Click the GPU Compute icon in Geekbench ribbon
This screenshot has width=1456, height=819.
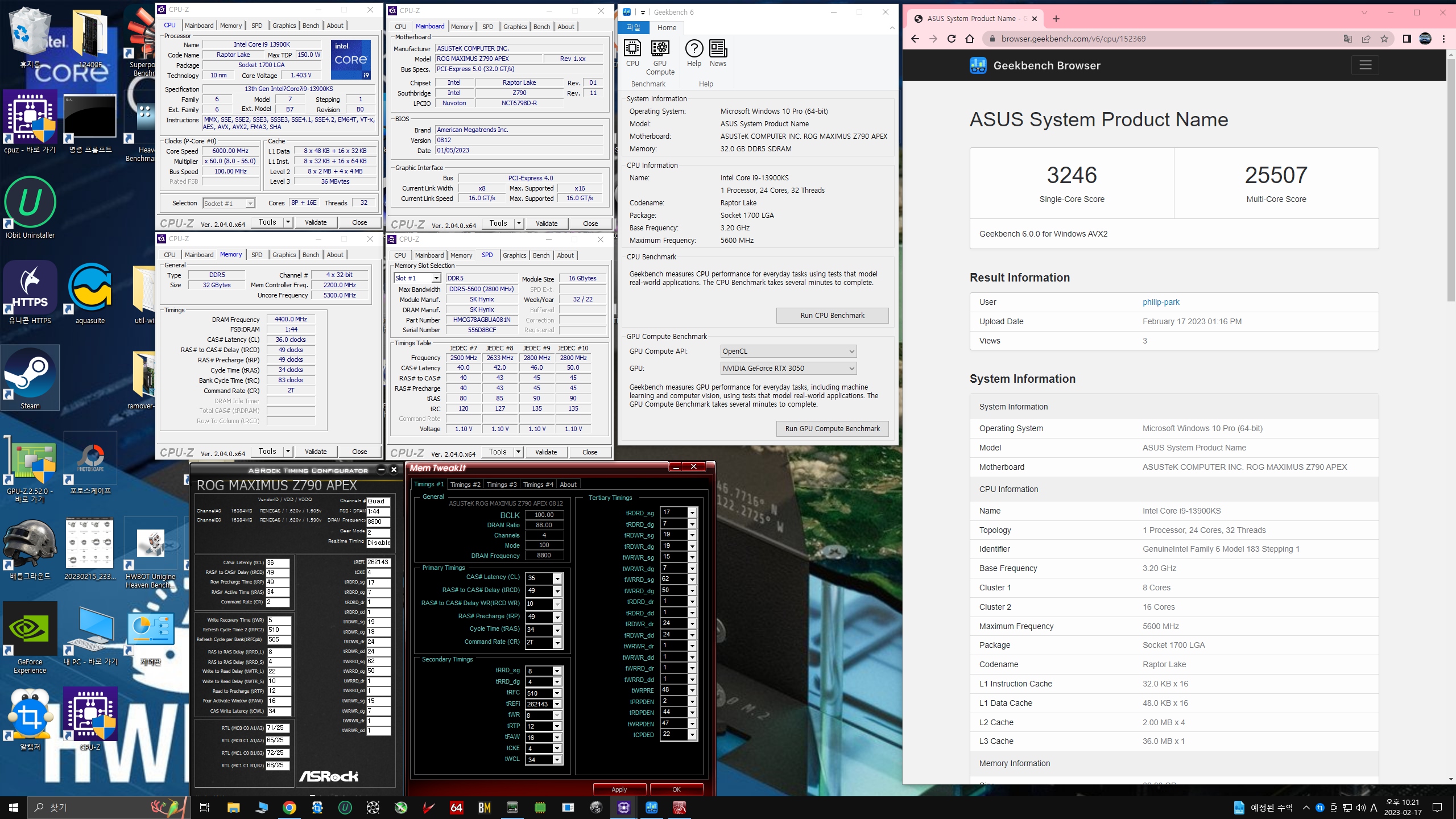(660, 57)
